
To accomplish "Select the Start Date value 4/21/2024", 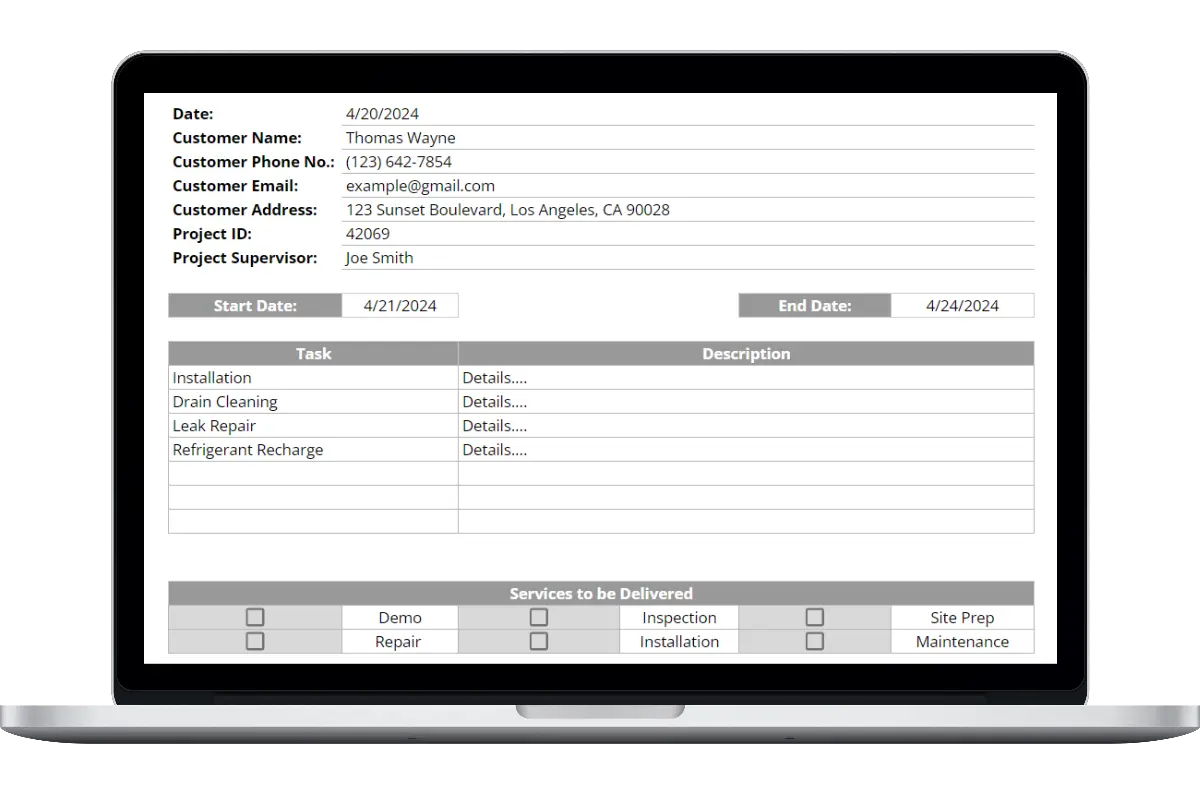I will pos(400,306).
